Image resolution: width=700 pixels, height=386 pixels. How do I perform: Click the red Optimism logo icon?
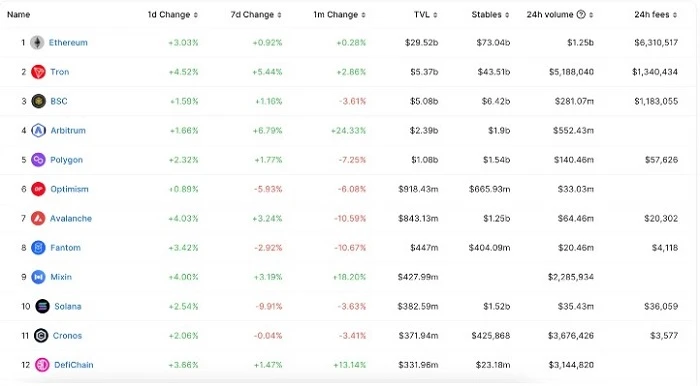pos(38,189)
